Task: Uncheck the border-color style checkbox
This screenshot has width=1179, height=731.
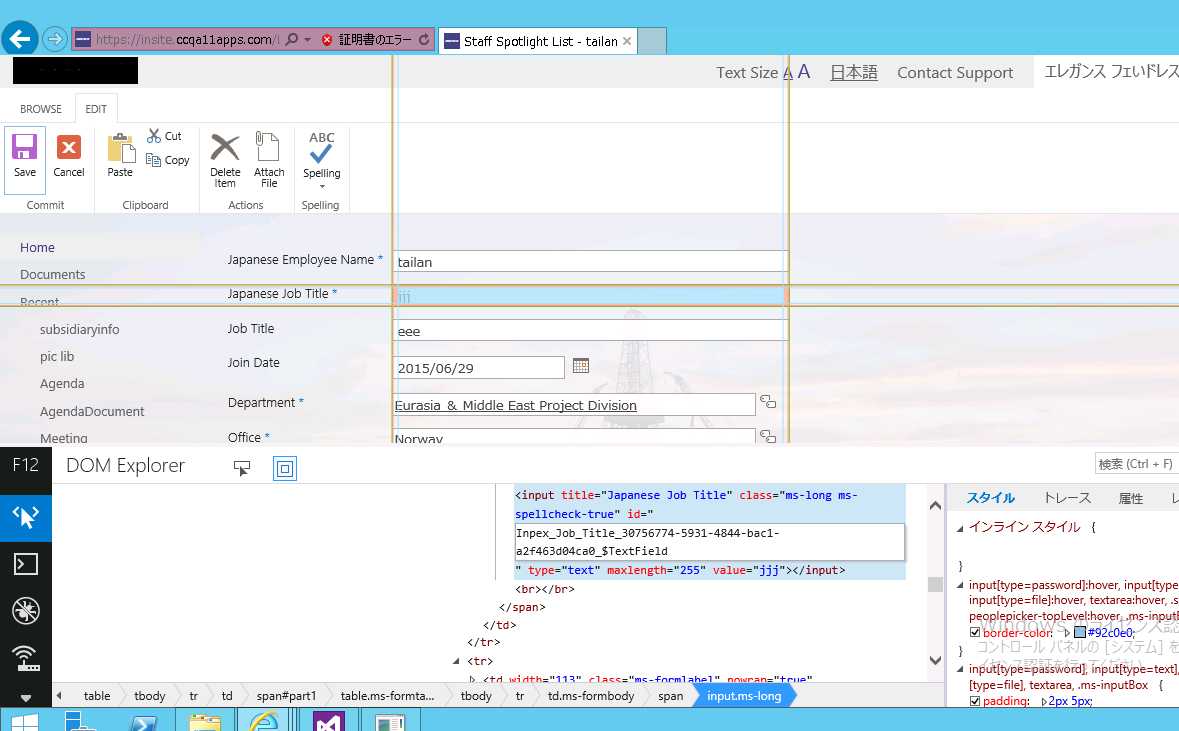Action: [x=975, y=633]
